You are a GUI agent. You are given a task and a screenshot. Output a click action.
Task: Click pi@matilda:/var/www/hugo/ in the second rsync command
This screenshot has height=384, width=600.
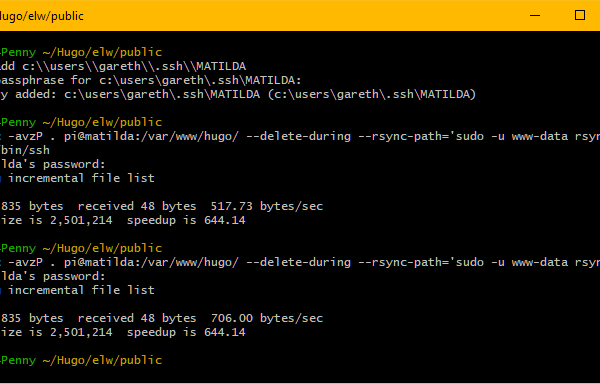tap(151, 262)
